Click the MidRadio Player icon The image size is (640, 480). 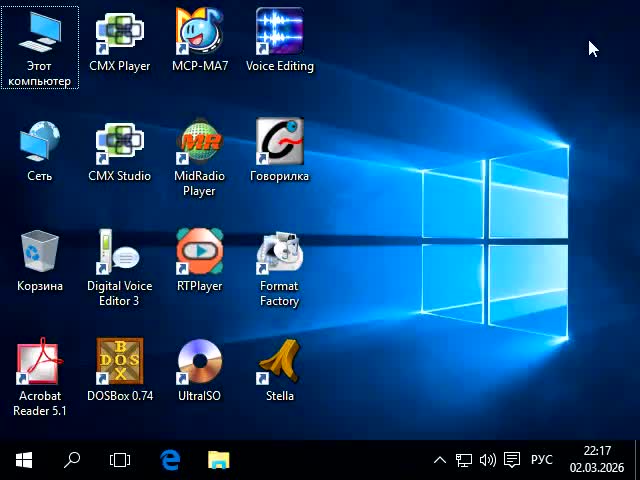click(200, 143)
